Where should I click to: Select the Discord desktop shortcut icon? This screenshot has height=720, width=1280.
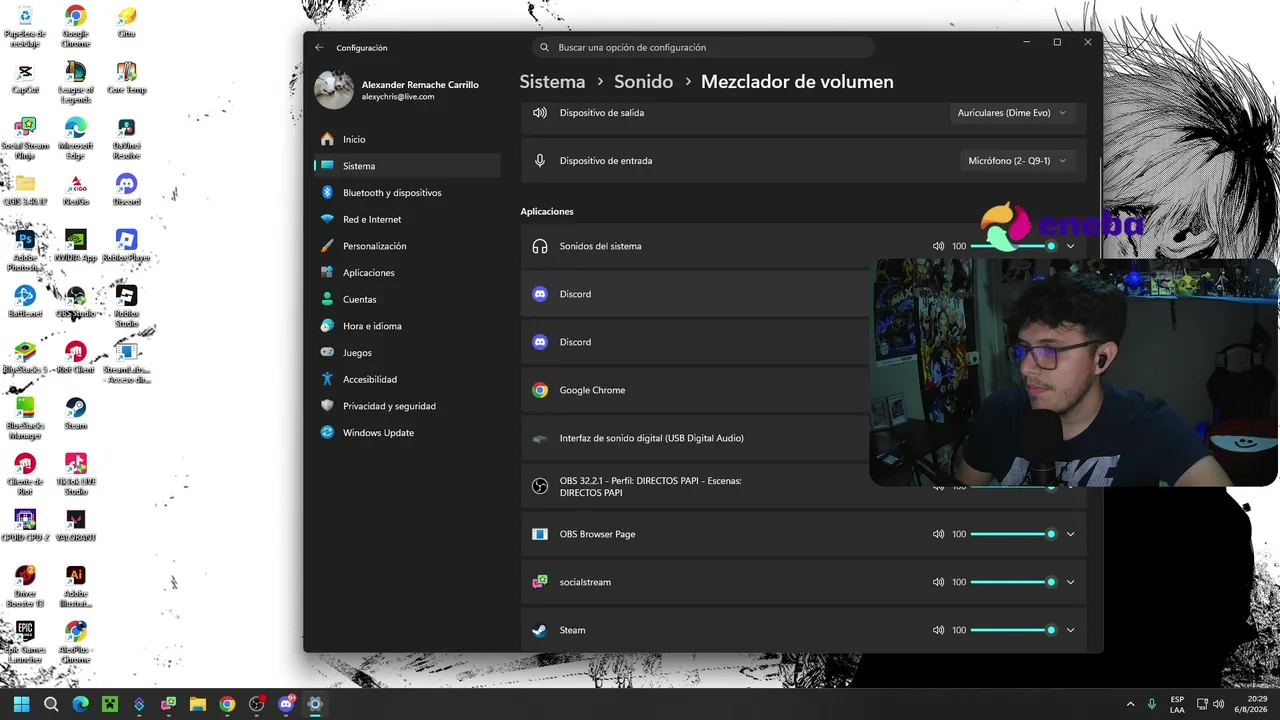click(x=126, y=191)
